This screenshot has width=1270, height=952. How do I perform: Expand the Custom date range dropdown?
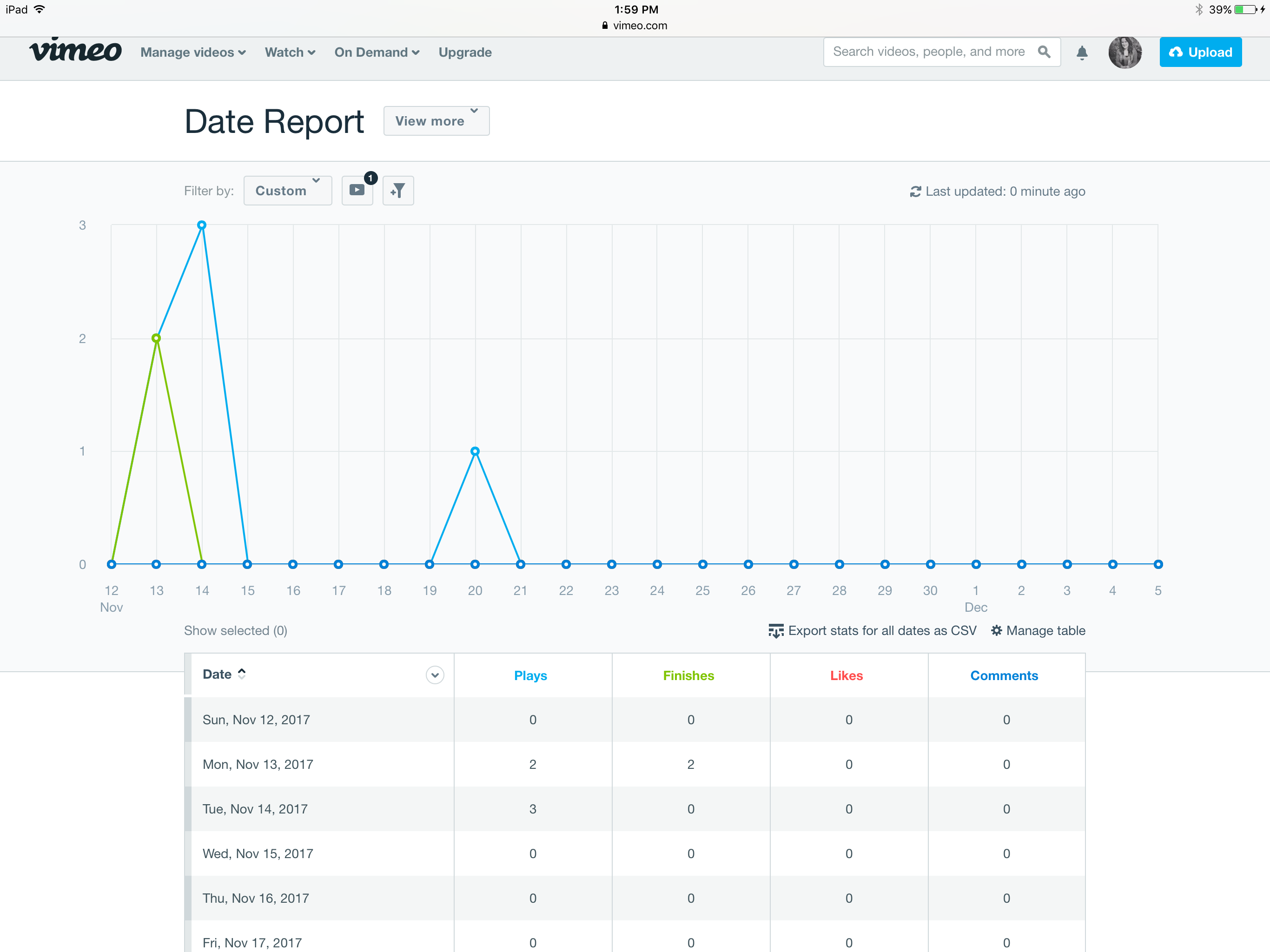(288, 190)
